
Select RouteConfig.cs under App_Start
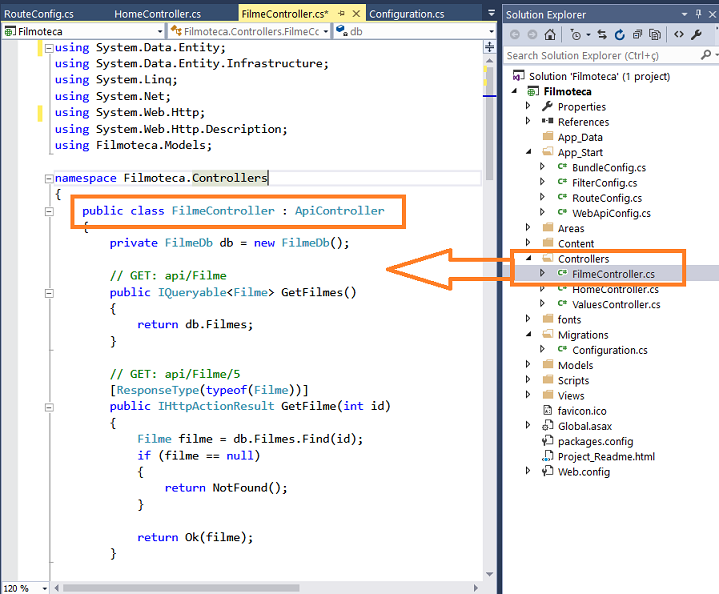tap(607, 198)
